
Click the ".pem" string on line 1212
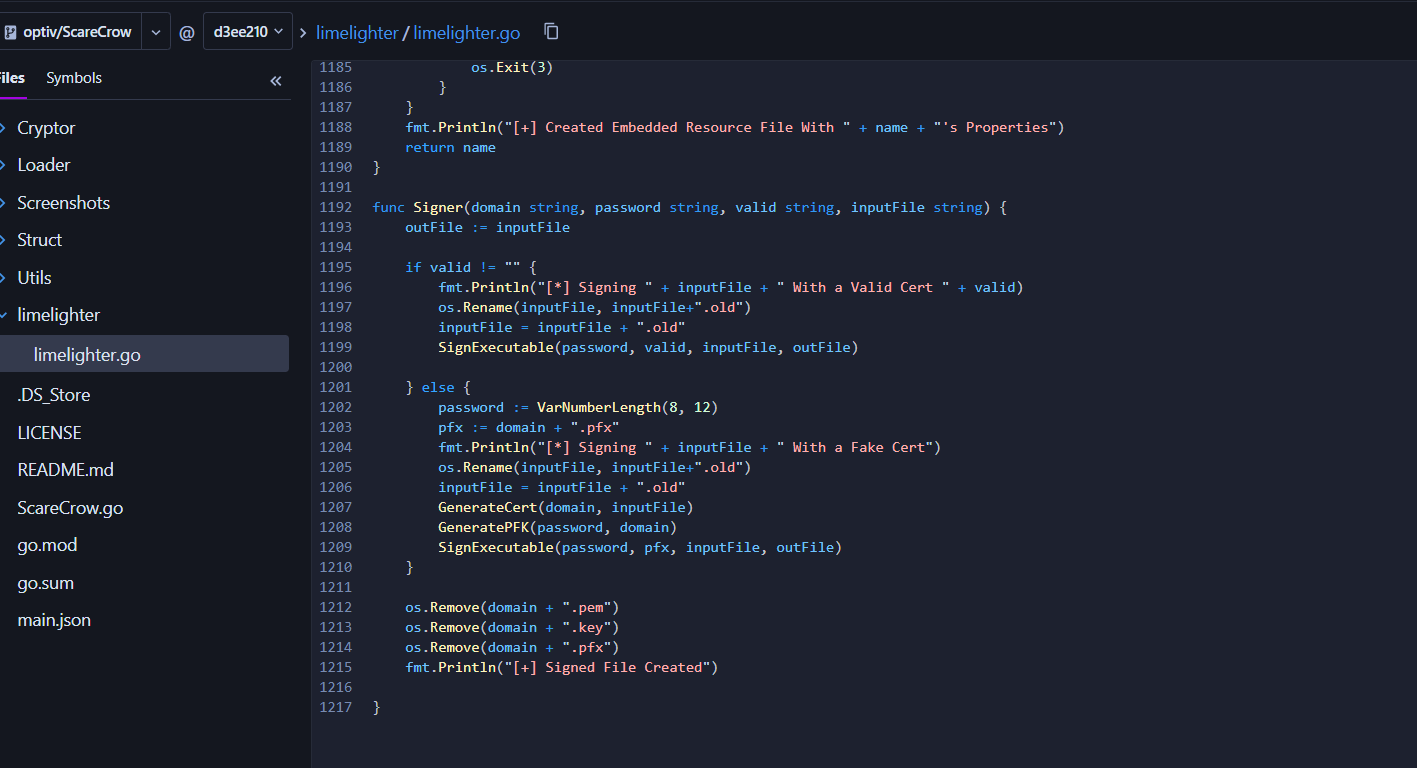point(586,607)
